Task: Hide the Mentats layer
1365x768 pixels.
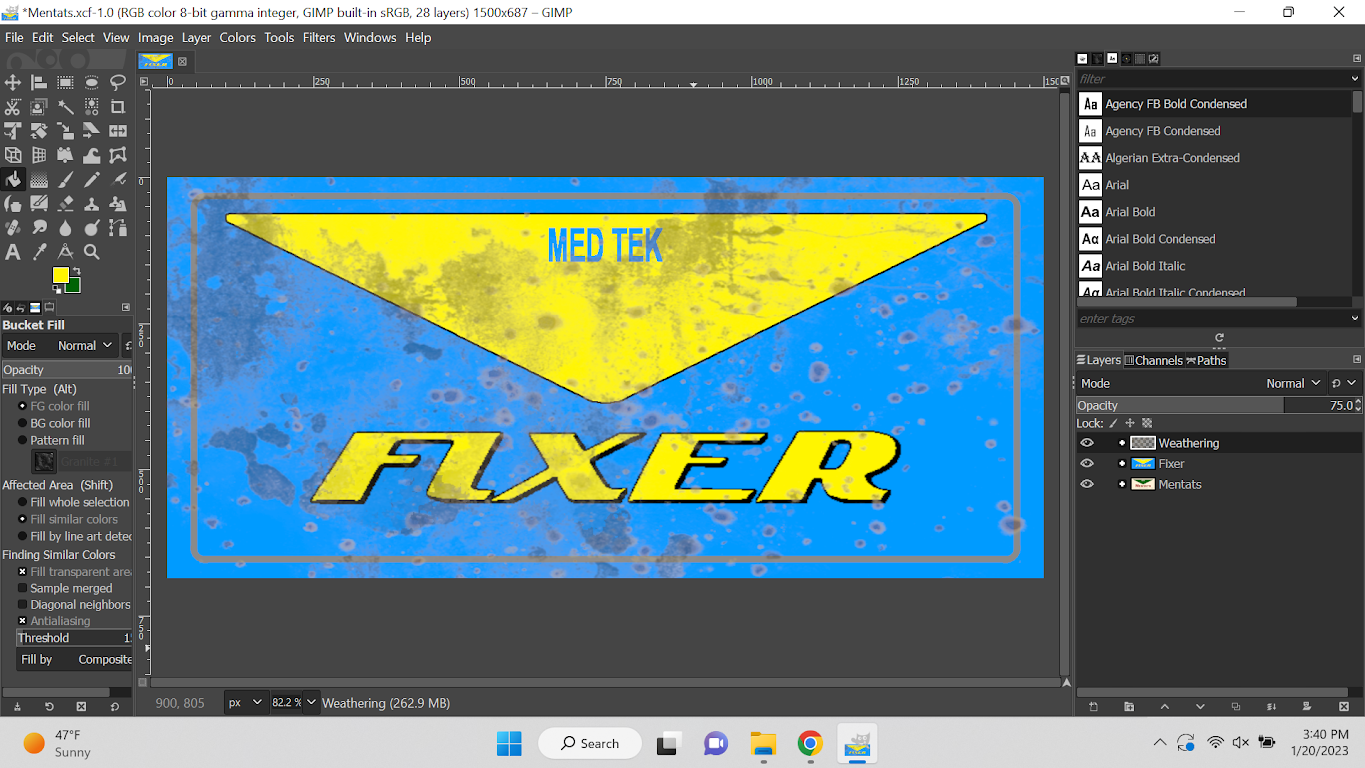Action: (x=1087, y=484)
